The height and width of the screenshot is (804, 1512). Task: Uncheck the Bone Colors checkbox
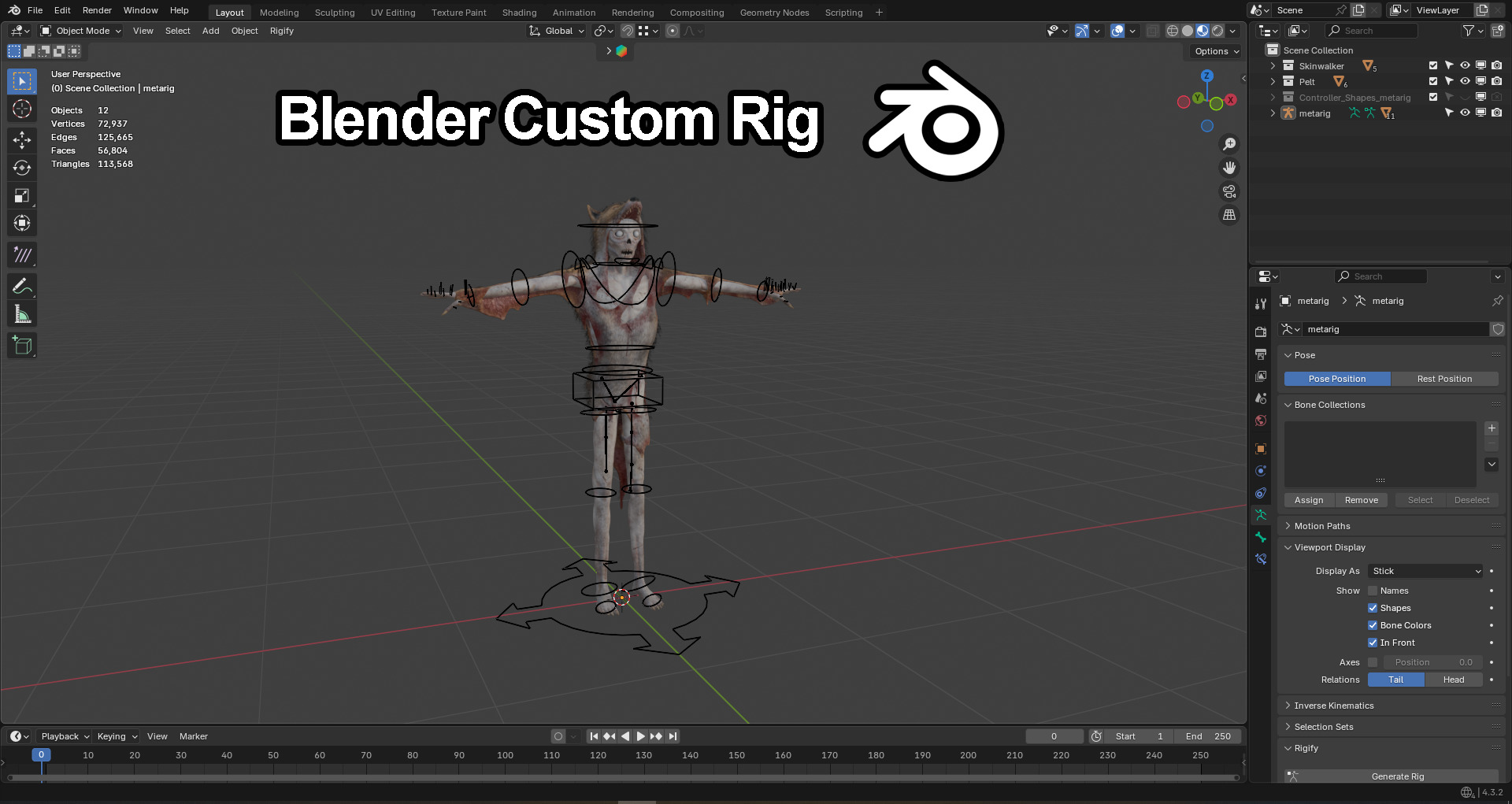pos(1373,625)
